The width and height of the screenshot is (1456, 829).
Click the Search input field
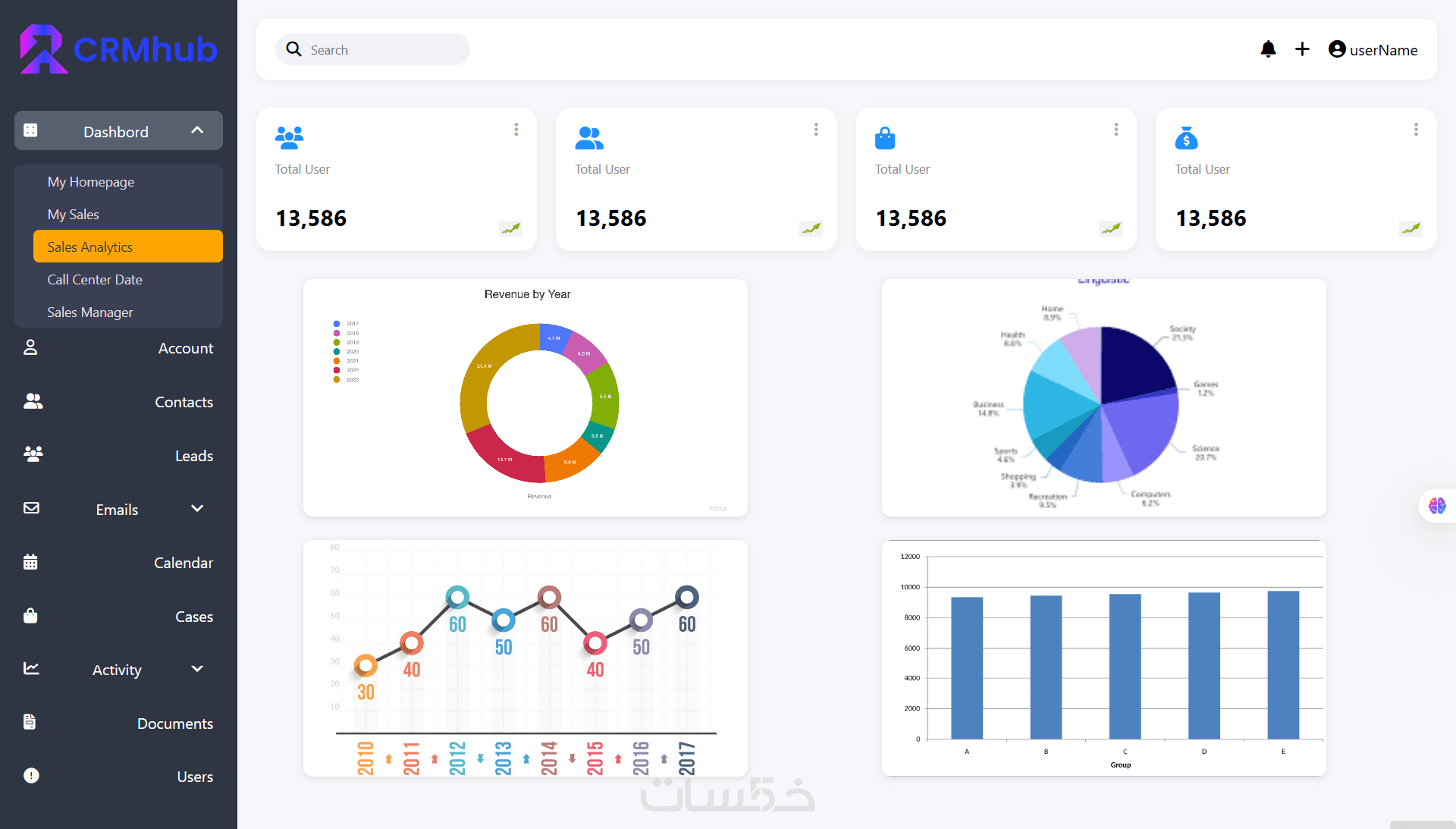click(383, 50)
